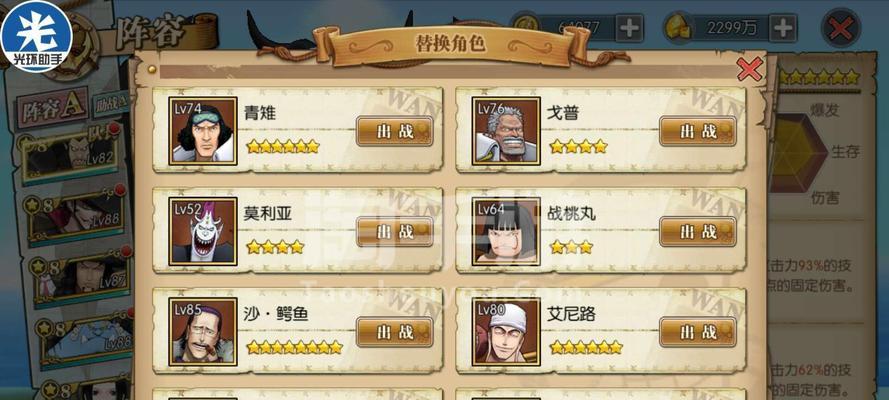Viewport: 889px width, 400px height.
Task: Open 战桃丸 portrait icon
Action: 506,231
